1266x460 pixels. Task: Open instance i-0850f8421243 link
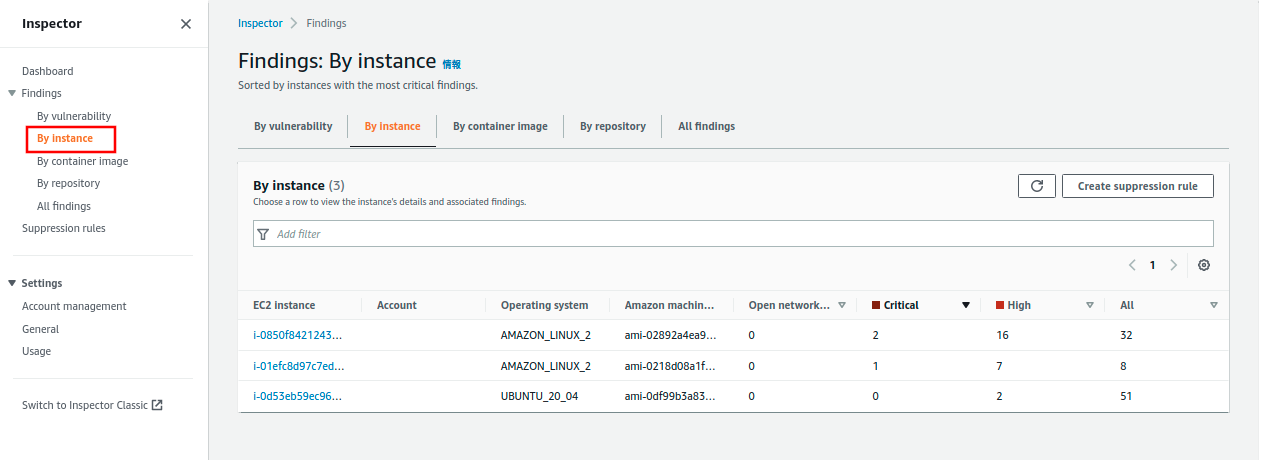[297, 336]
